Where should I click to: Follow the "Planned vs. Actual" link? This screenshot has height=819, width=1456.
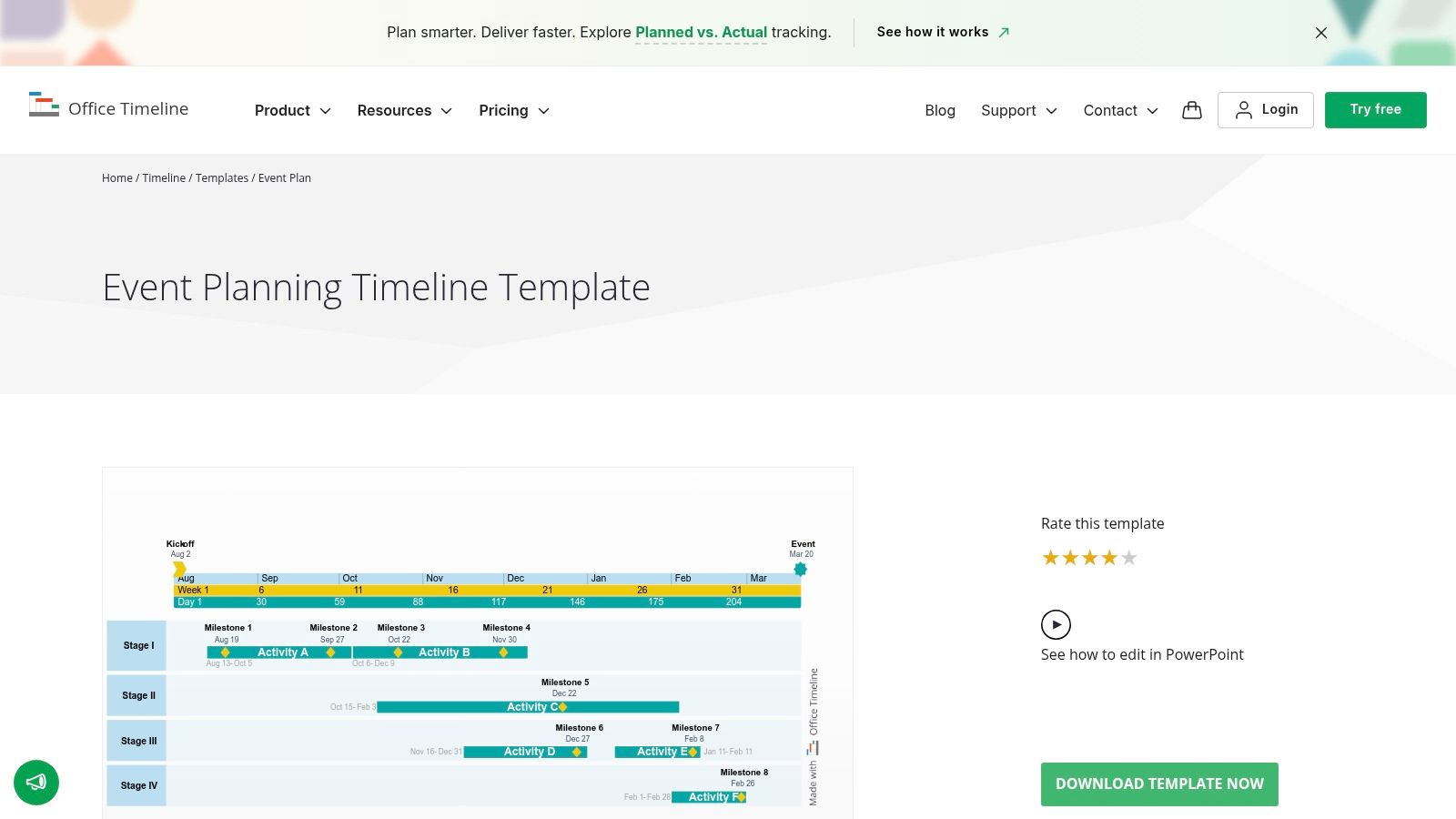point(701,32)
